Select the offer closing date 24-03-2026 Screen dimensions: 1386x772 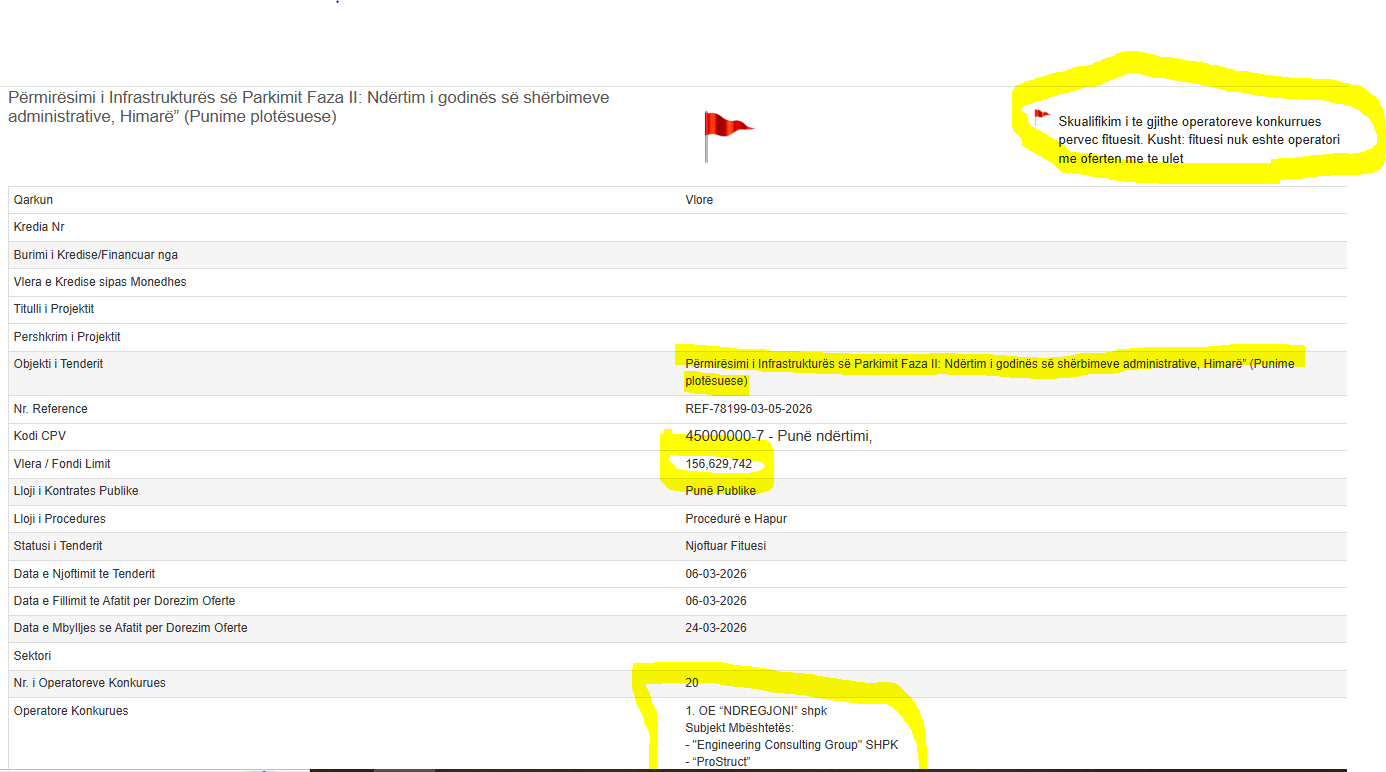[715, 628]
